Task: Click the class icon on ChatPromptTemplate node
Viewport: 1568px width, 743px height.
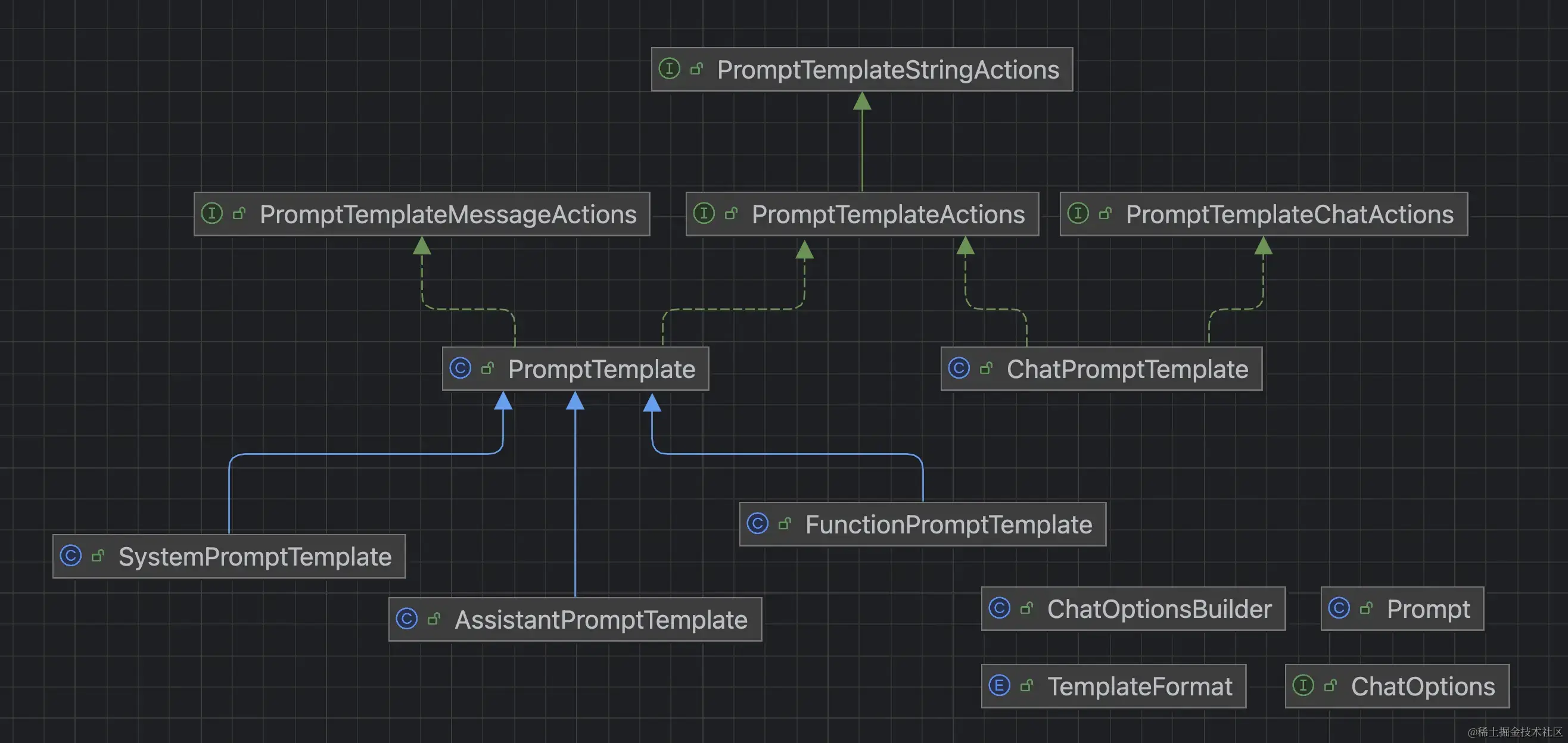Action: (x=959, y=367)
